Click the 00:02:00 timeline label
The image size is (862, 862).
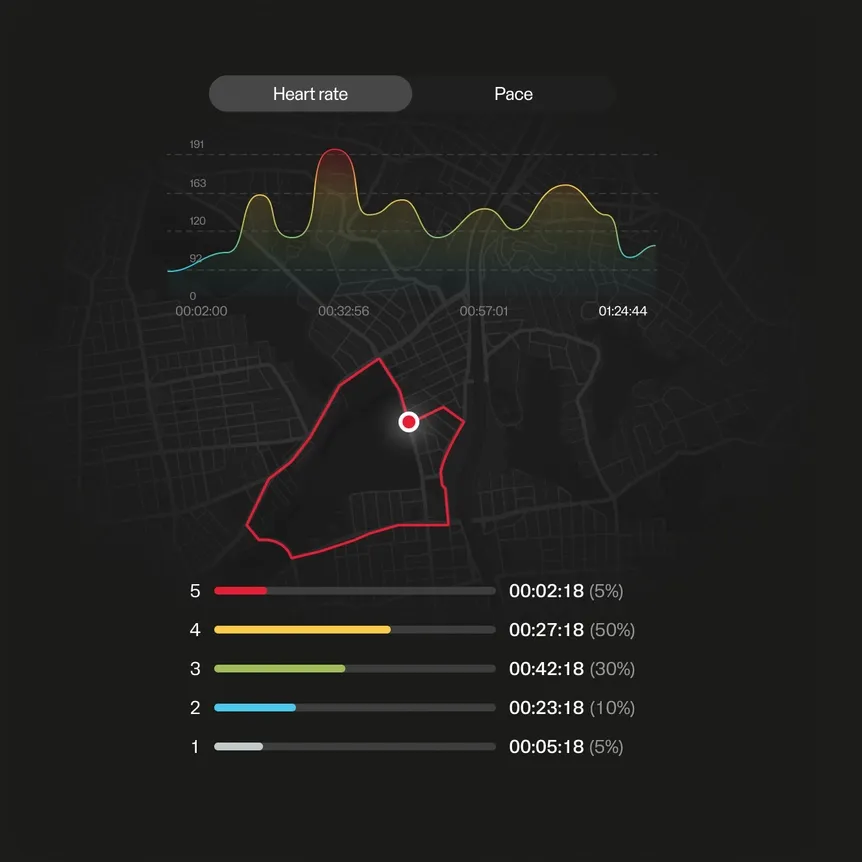(x=201, y=311)
